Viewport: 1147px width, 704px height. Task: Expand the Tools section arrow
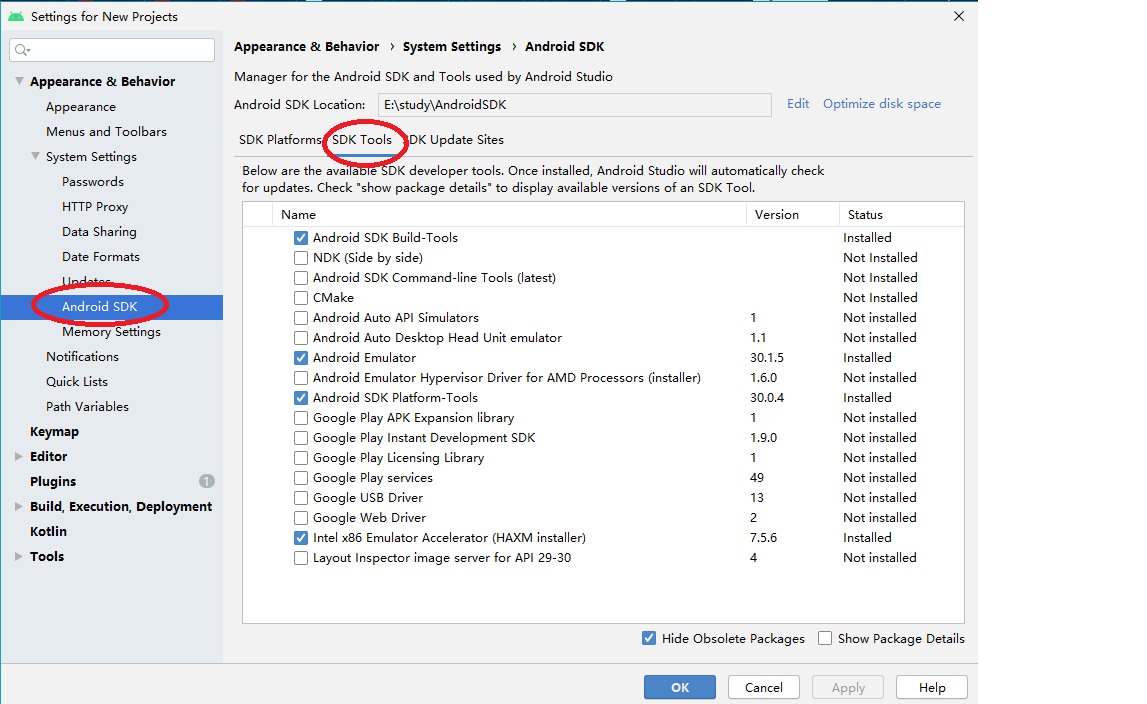[x=19, y=556]
